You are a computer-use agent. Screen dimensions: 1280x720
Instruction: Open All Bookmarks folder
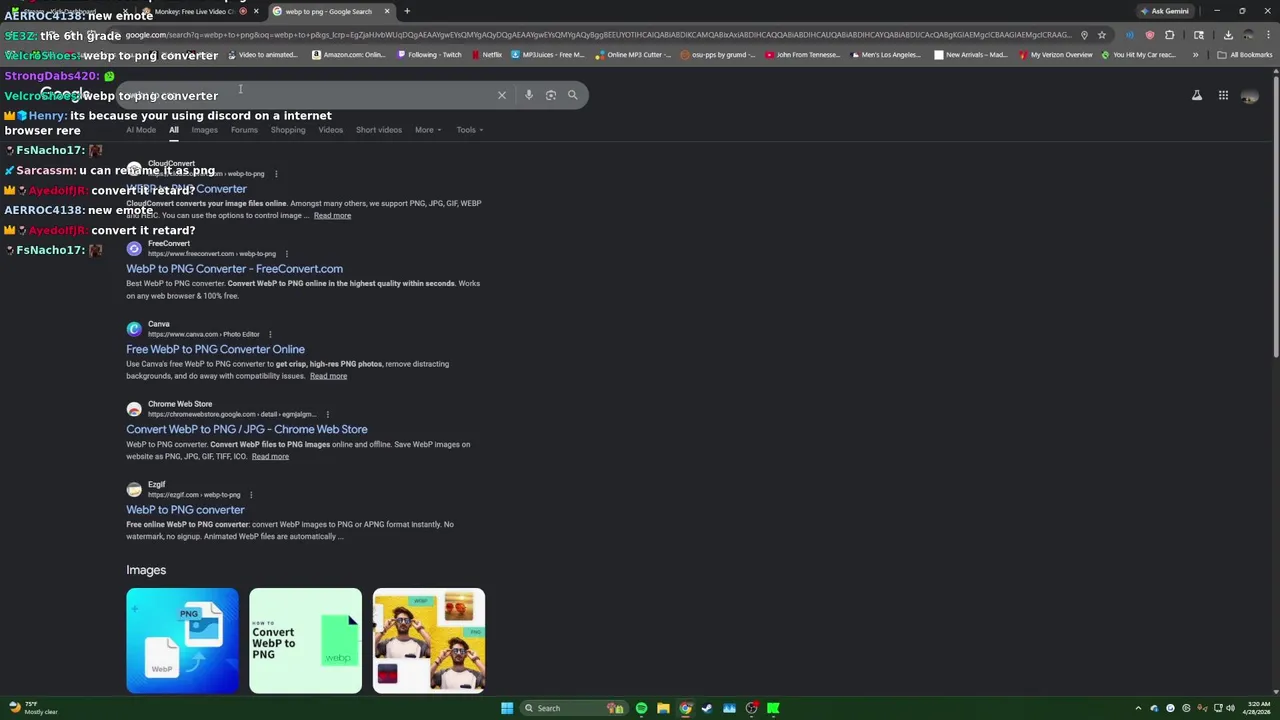[x=1244, y=55]
